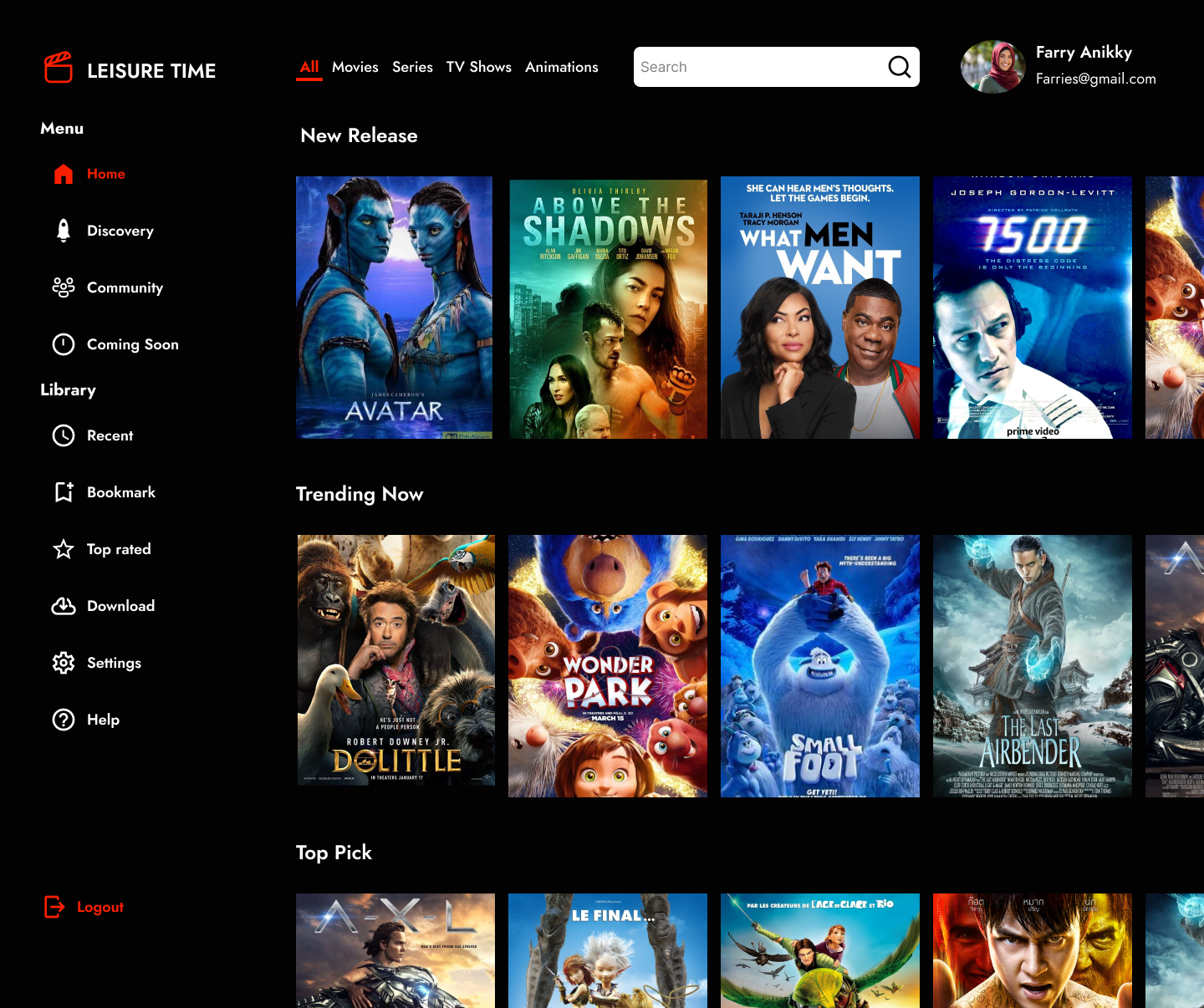Viewport: 1204px width, 1008px height.
Task: Open the Above the Shadows poster
Action: 608,308
